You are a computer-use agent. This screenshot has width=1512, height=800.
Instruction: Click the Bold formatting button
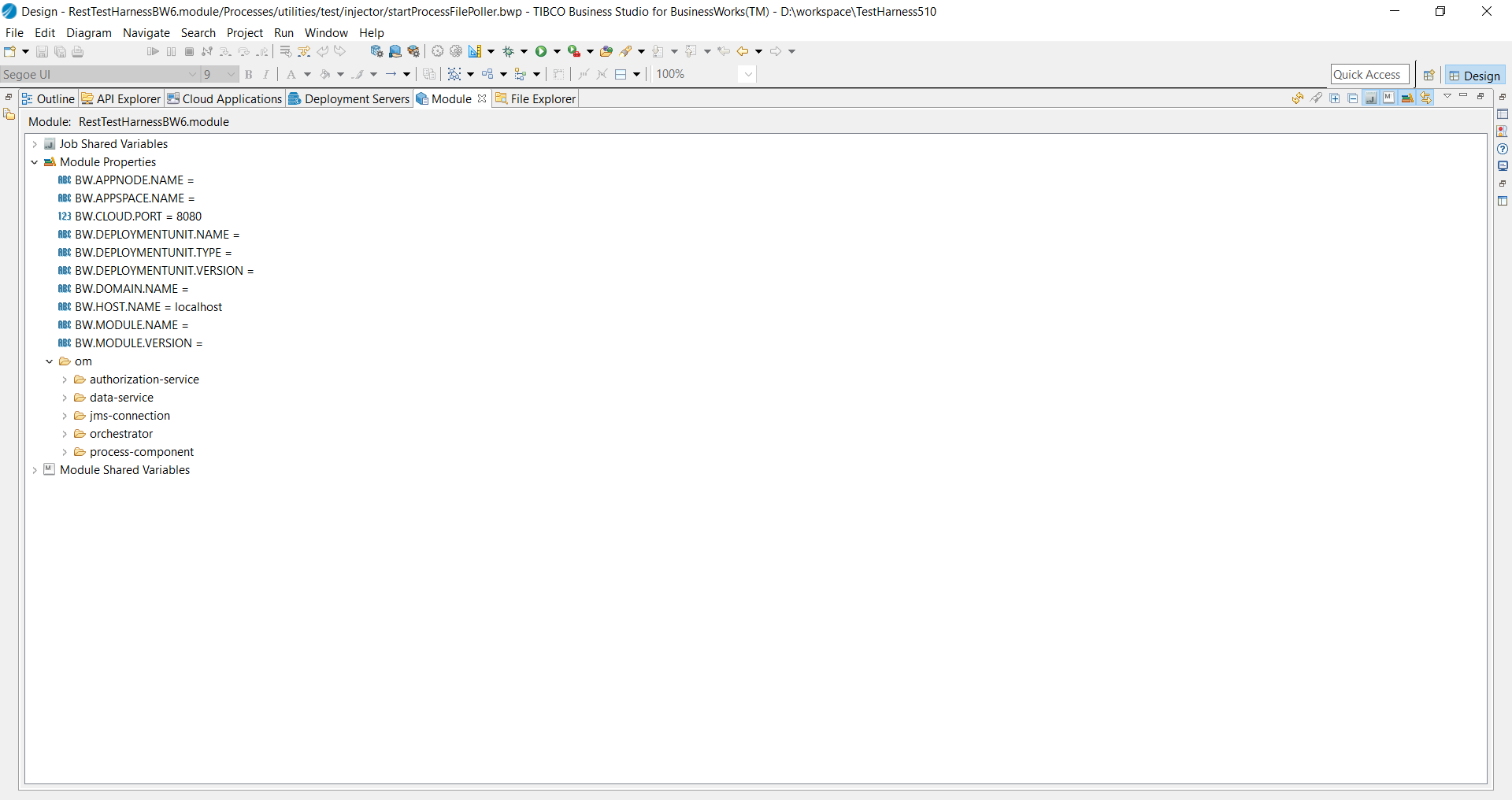(x=249, y=75)
